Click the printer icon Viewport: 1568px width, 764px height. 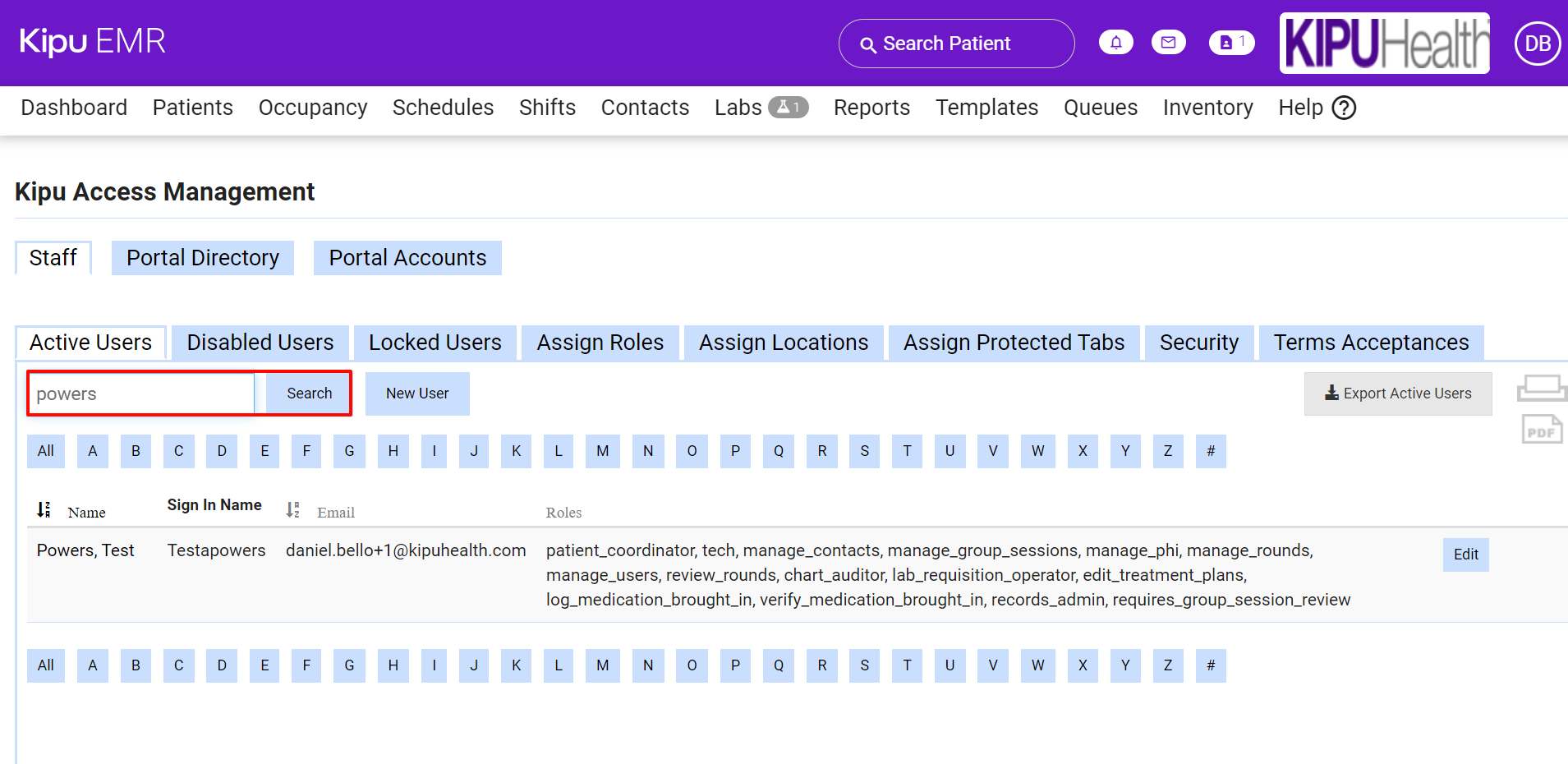pos(1541,388)
